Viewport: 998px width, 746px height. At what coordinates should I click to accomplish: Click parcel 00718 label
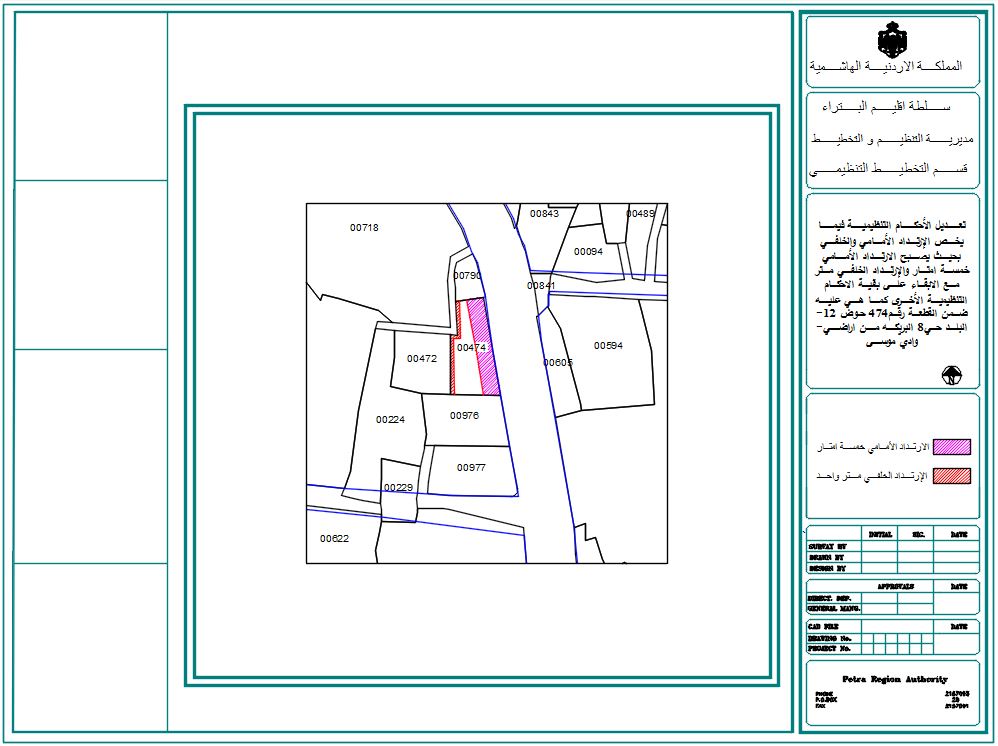pos(364,228)
